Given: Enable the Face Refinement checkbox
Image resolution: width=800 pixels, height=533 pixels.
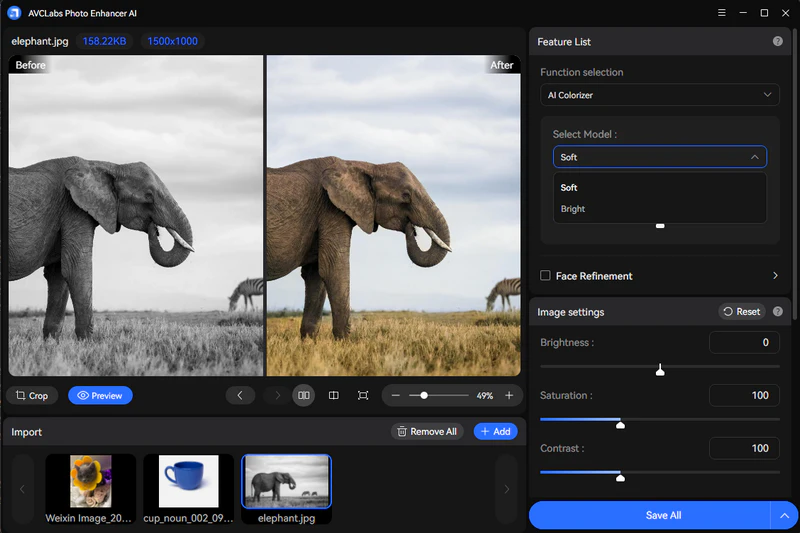Looking at the screenshot, I should click(x=546, y=276).
